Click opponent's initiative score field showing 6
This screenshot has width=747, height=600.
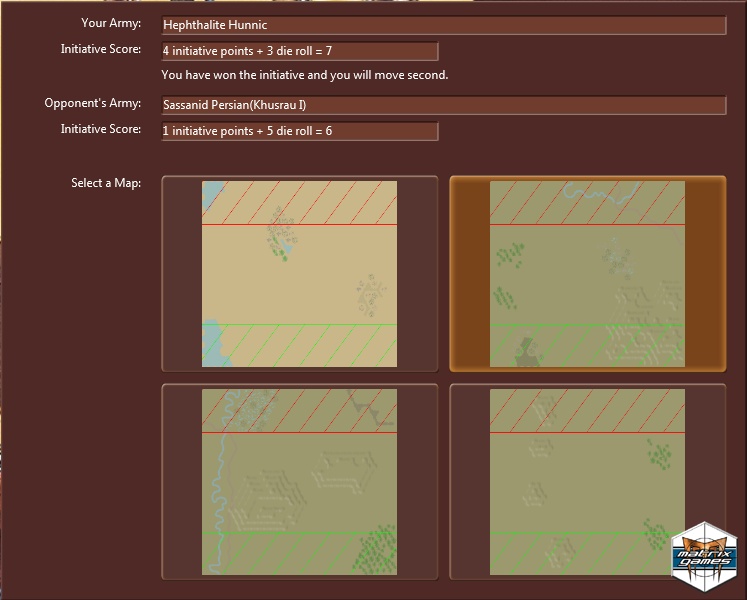pos(299,131)
